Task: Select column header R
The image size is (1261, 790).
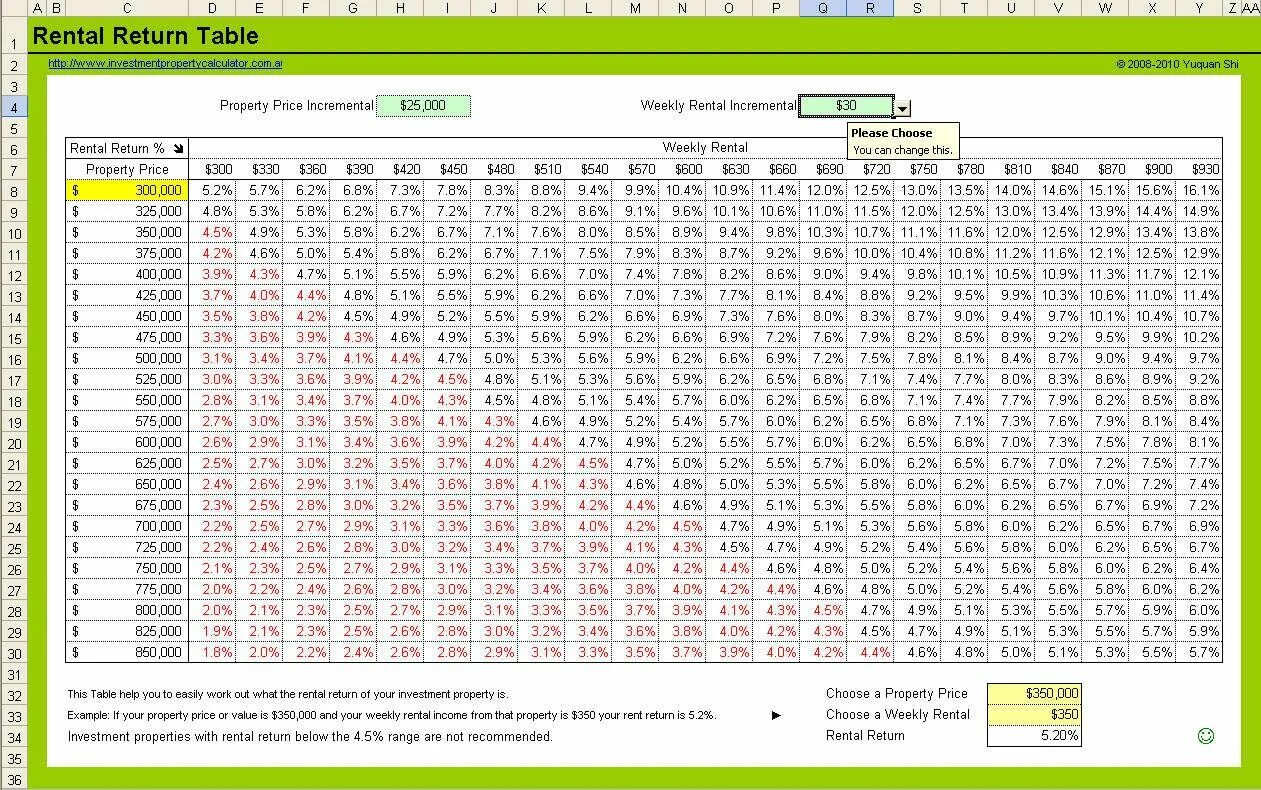Action: [x=870, y=8]
